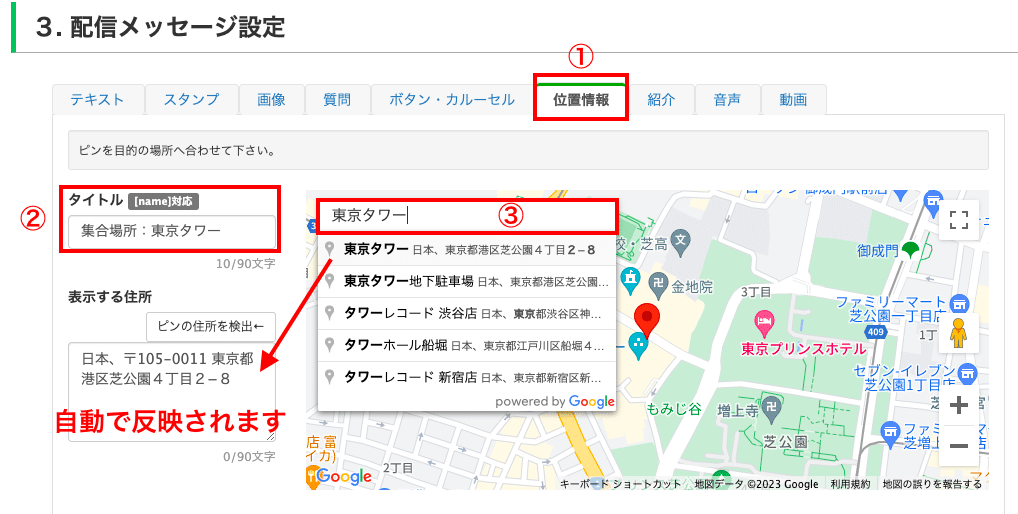Click 地図の誤りを報告する link
Screen dimensions: 1018x514
coord(932,484)
